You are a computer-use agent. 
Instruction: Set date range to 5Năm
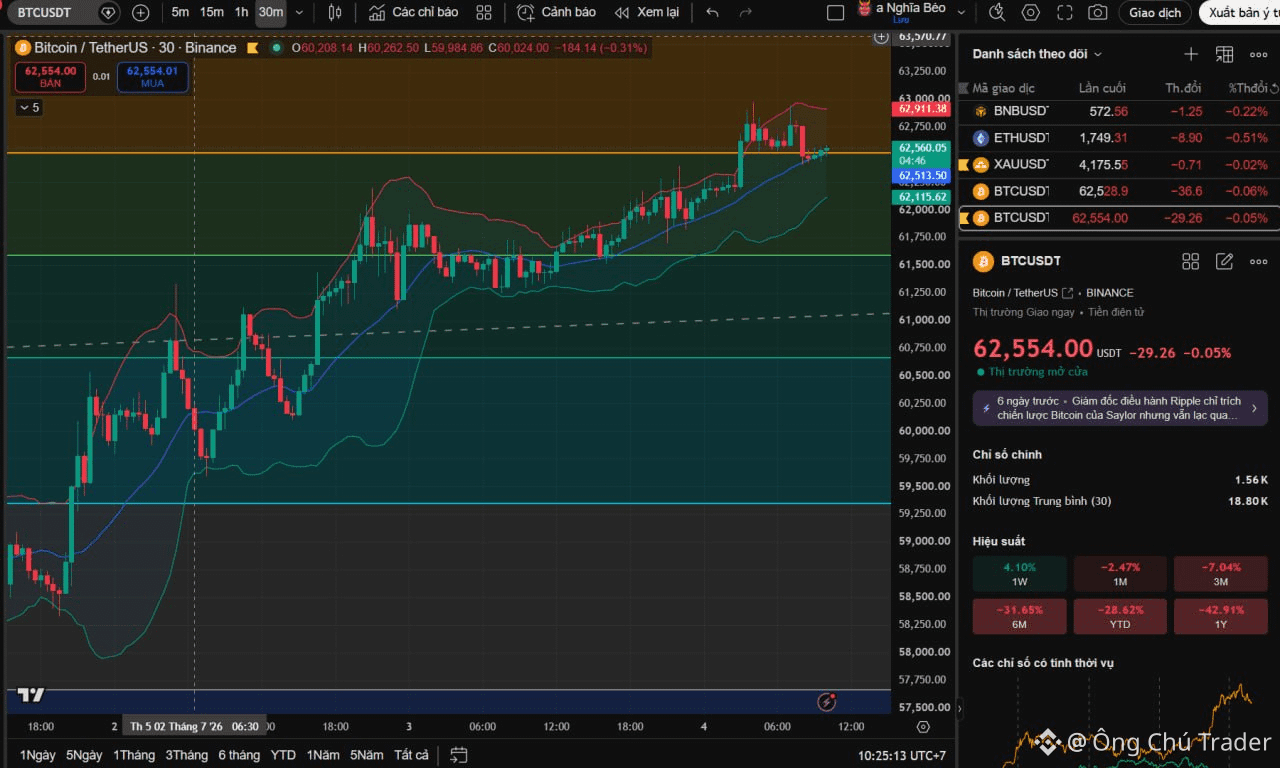coord(367,755)
